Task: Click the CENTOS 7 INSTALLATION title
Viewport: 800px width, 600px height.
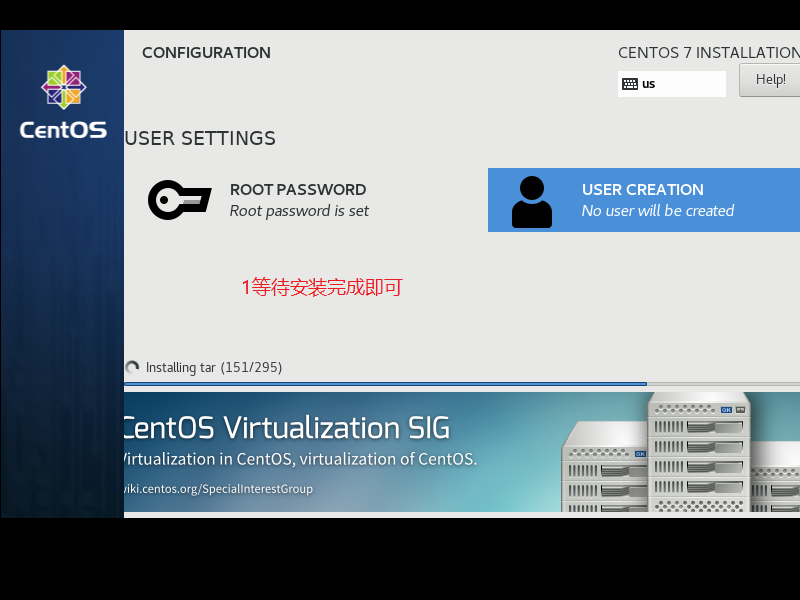Action: (709, 53)
